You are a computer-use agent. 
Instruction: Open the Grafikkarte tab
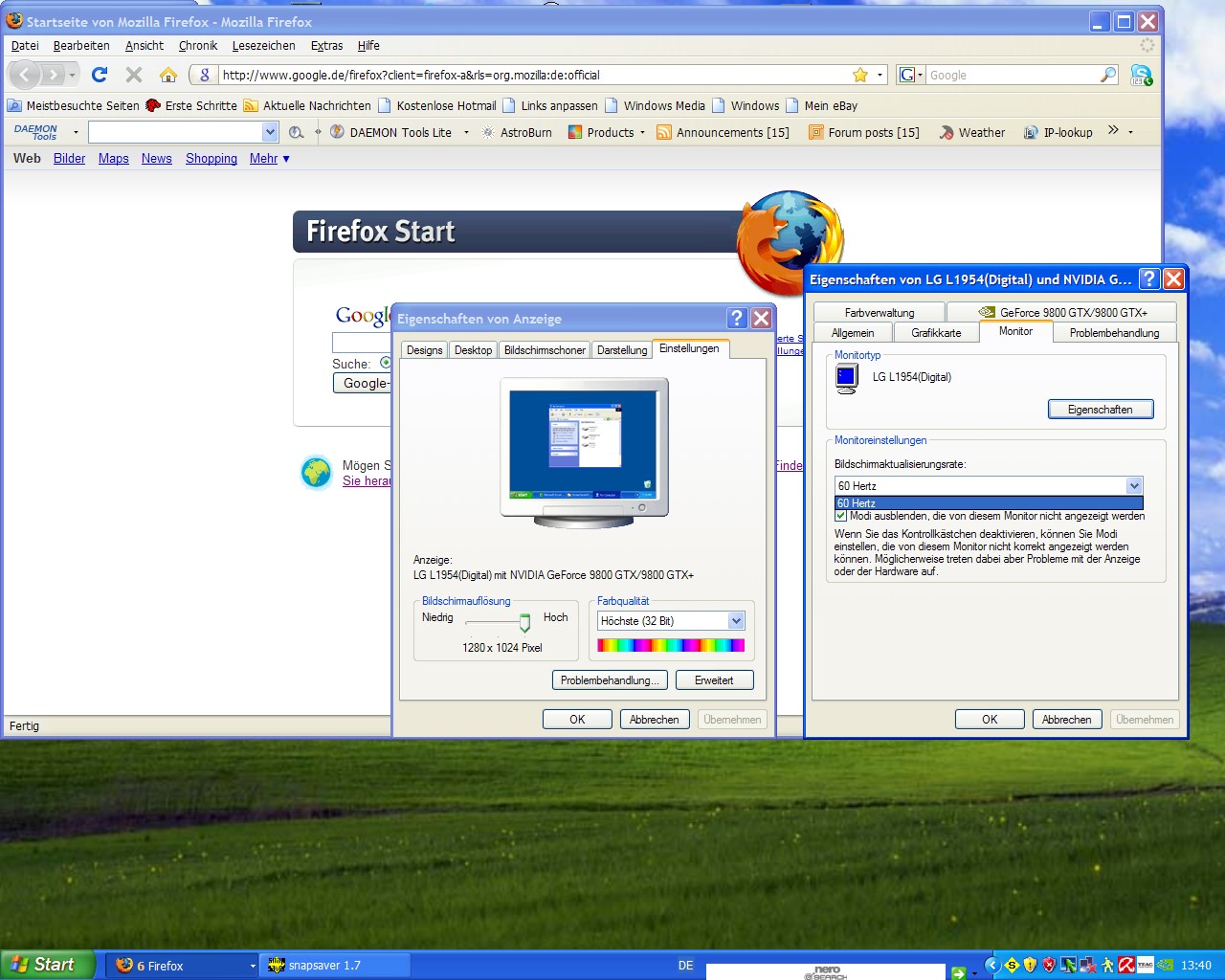pyautogui.click(x=936, y=333)
